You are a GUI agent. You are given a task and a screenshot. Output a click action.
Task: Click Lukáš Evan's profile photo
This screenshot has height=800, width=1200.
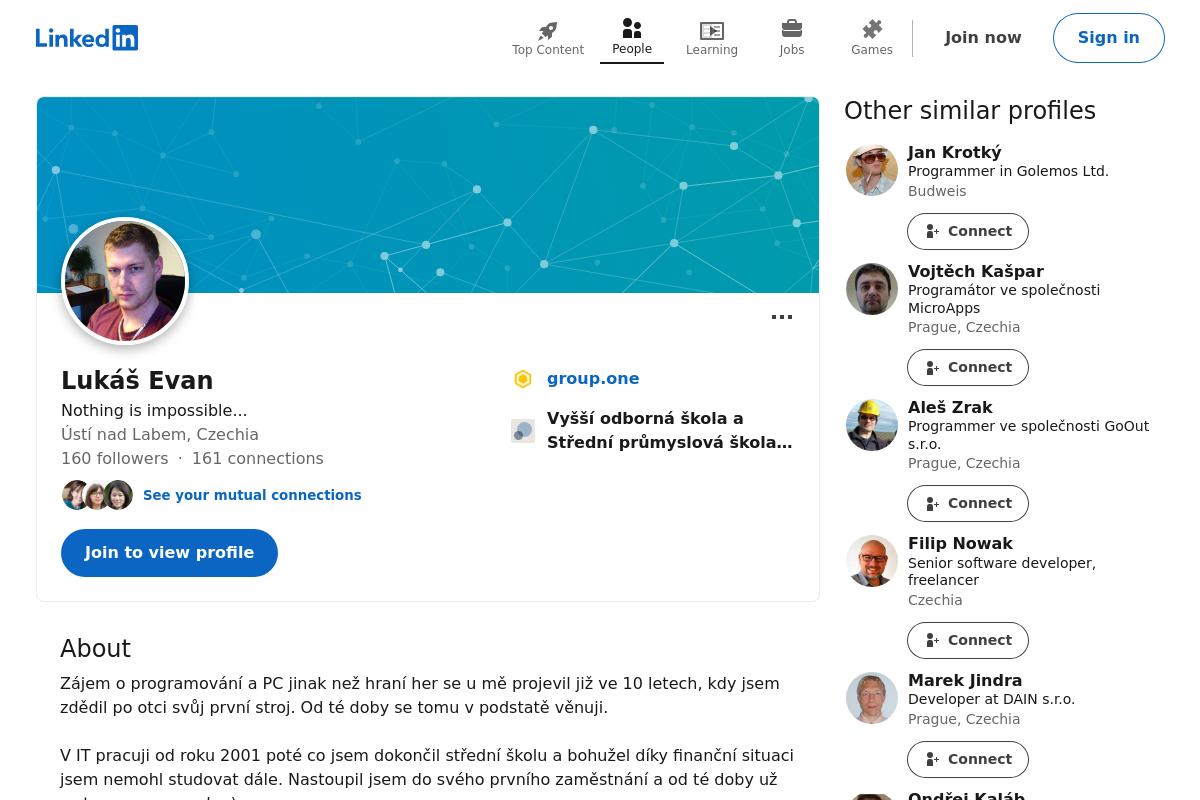pos(125,281)
